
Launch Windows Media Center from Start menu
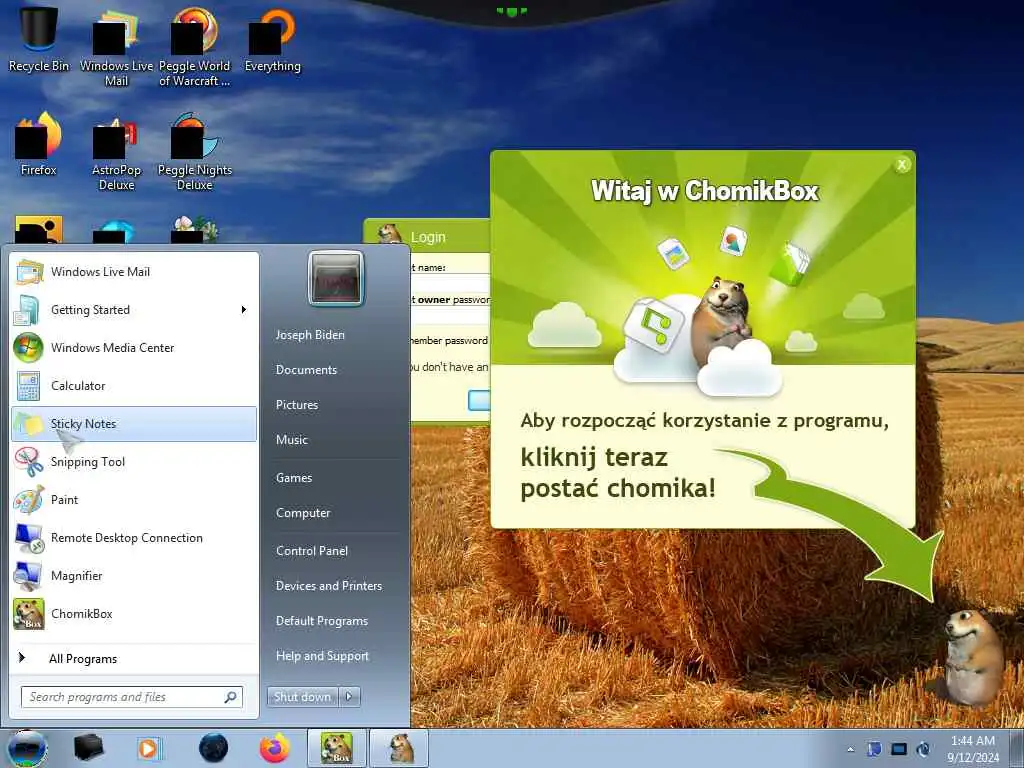tap(134, 347)
